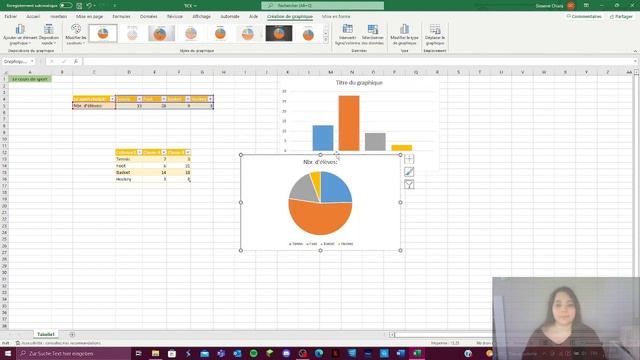Switch to the Mise en forme tab
The image size is (640, 360).
[336, 16]
